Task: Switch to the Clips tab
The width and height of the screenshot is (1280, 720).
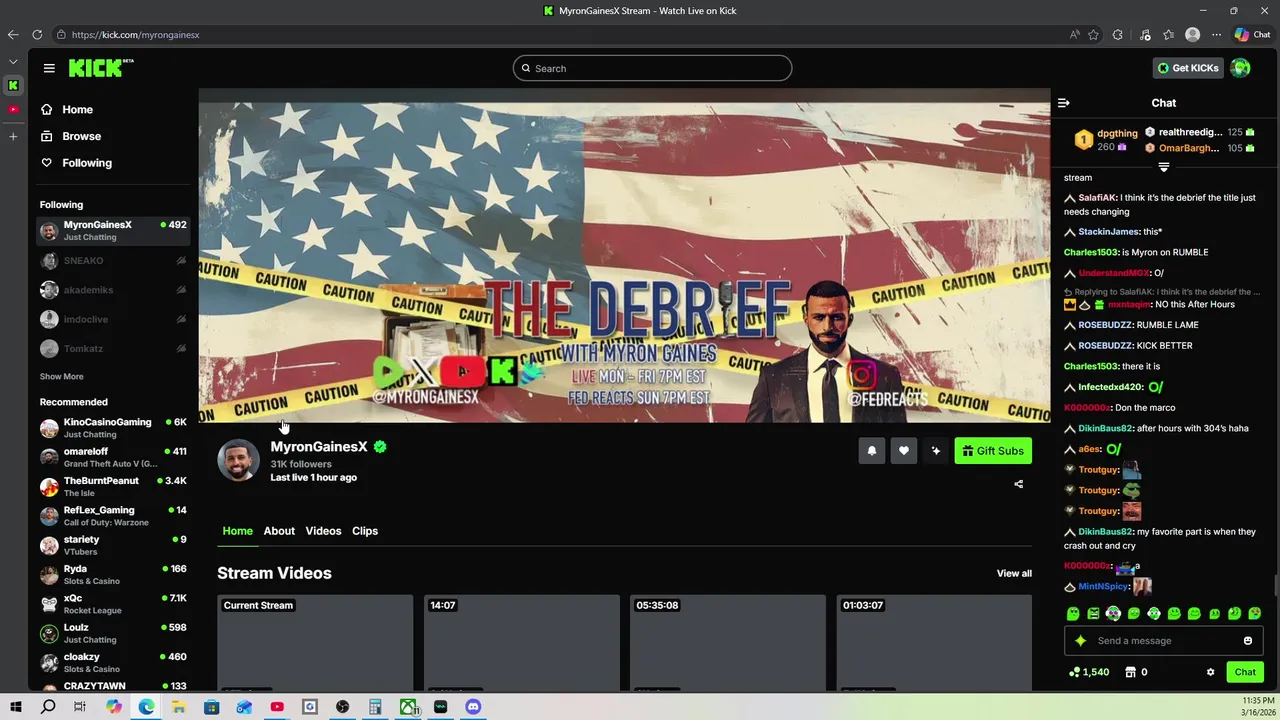Action: coord(365,531)
